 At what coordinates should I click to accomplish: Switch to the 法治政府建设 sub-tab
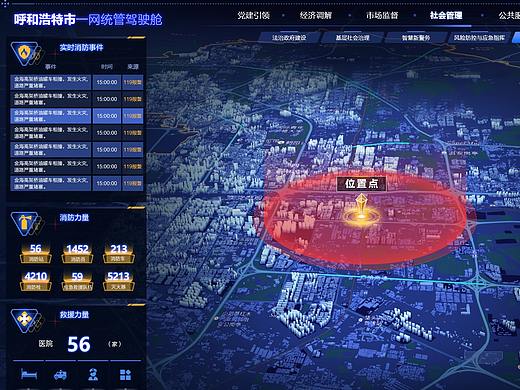click(289, 38)
